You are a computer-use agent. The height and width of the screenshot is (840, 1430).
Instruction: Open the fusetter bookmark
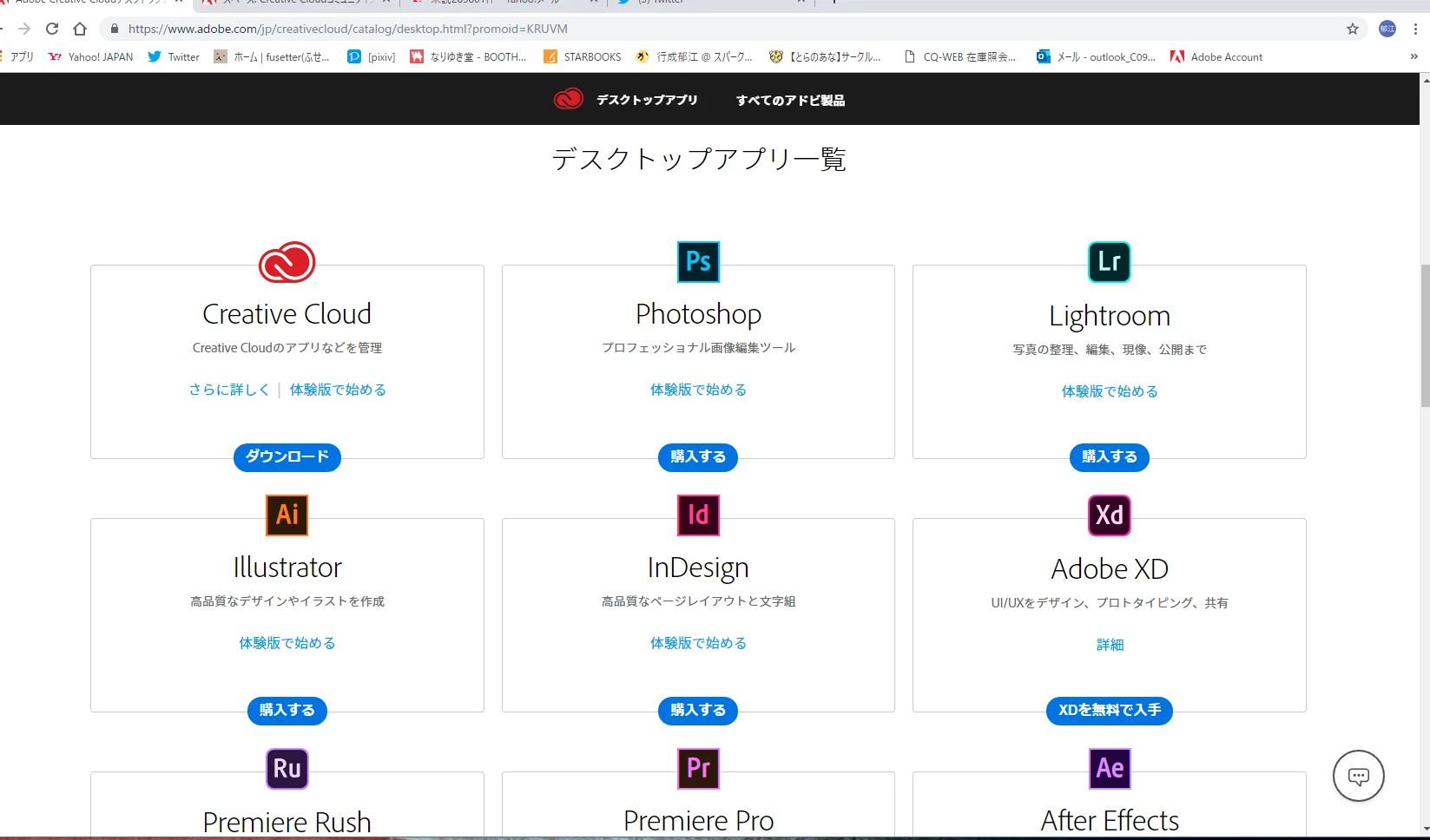(x=272, y=56)
